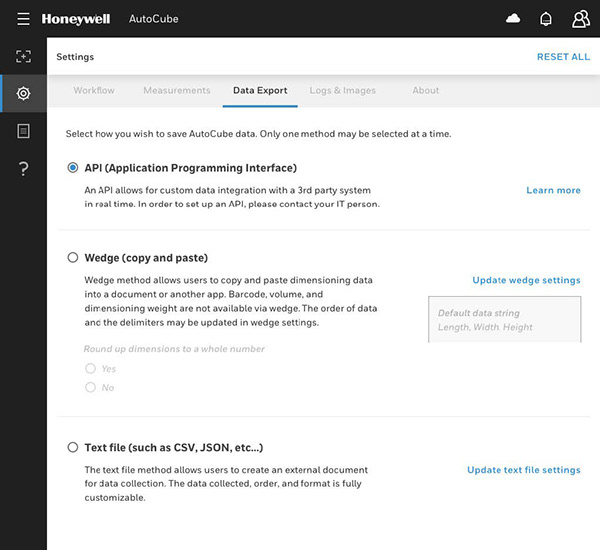This screenshot has width=600, height=550.
Task: Click the AutoCube title text
Action: tap(153, 19)
